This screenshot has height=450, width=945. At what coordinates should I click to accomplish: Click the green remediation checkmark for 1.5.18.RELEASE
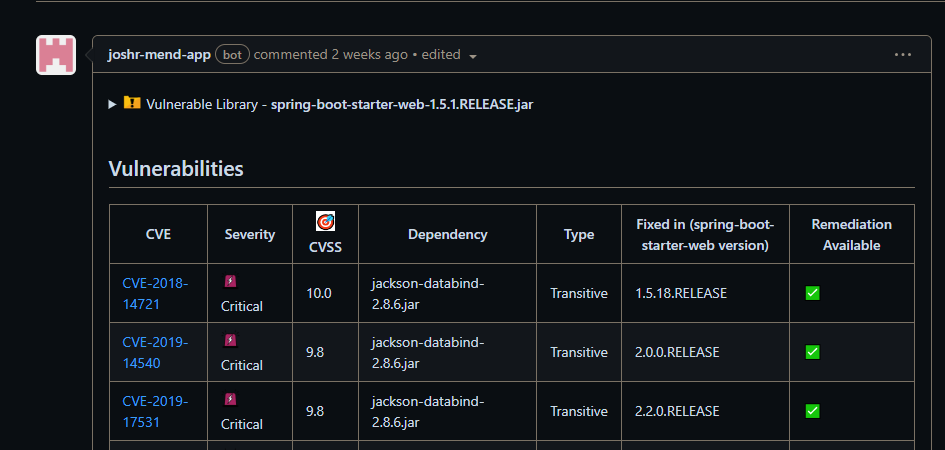tap(812, 293)
